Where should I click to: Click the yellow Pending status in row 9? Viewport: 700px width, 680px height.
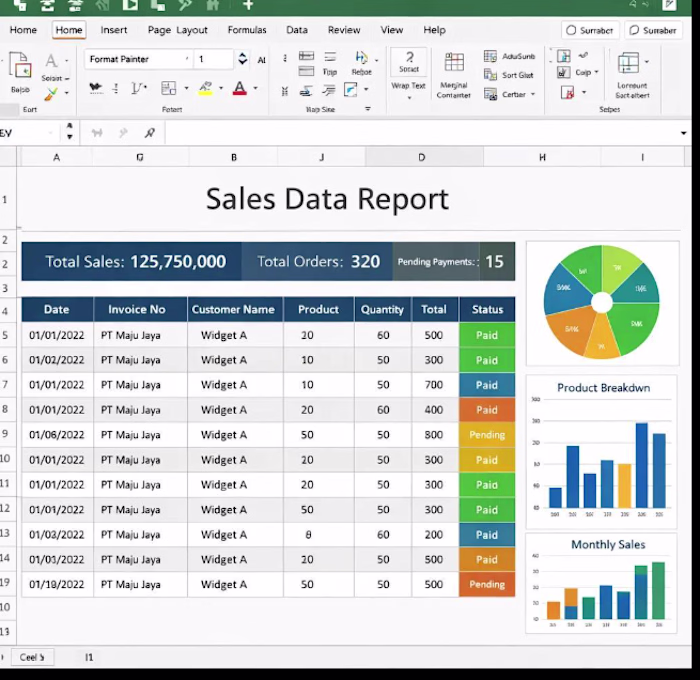487,435
